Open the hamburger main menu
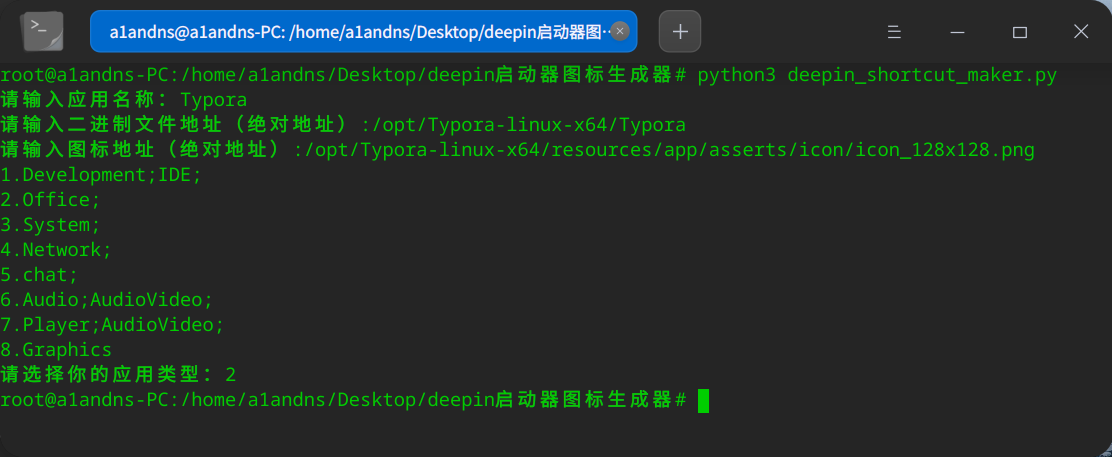Viewport: 1112px width, 457px height. [894, 32]
